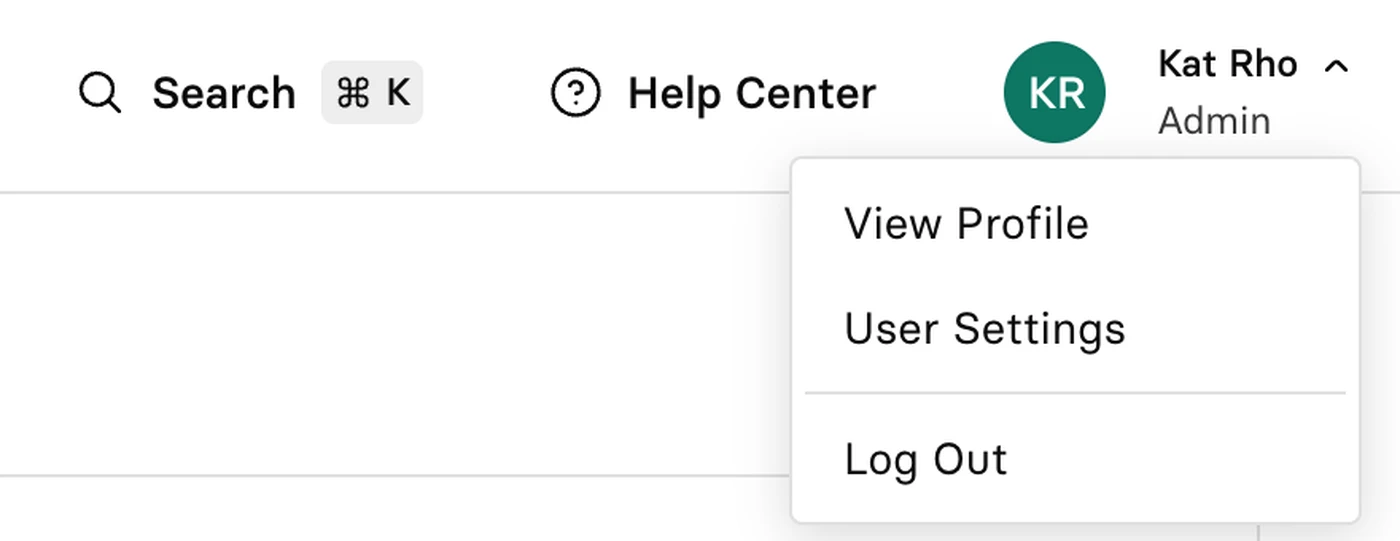Open the Search bar labeled Search
This screenshot has height=541, width=1400.
click(x=250, y=93)
